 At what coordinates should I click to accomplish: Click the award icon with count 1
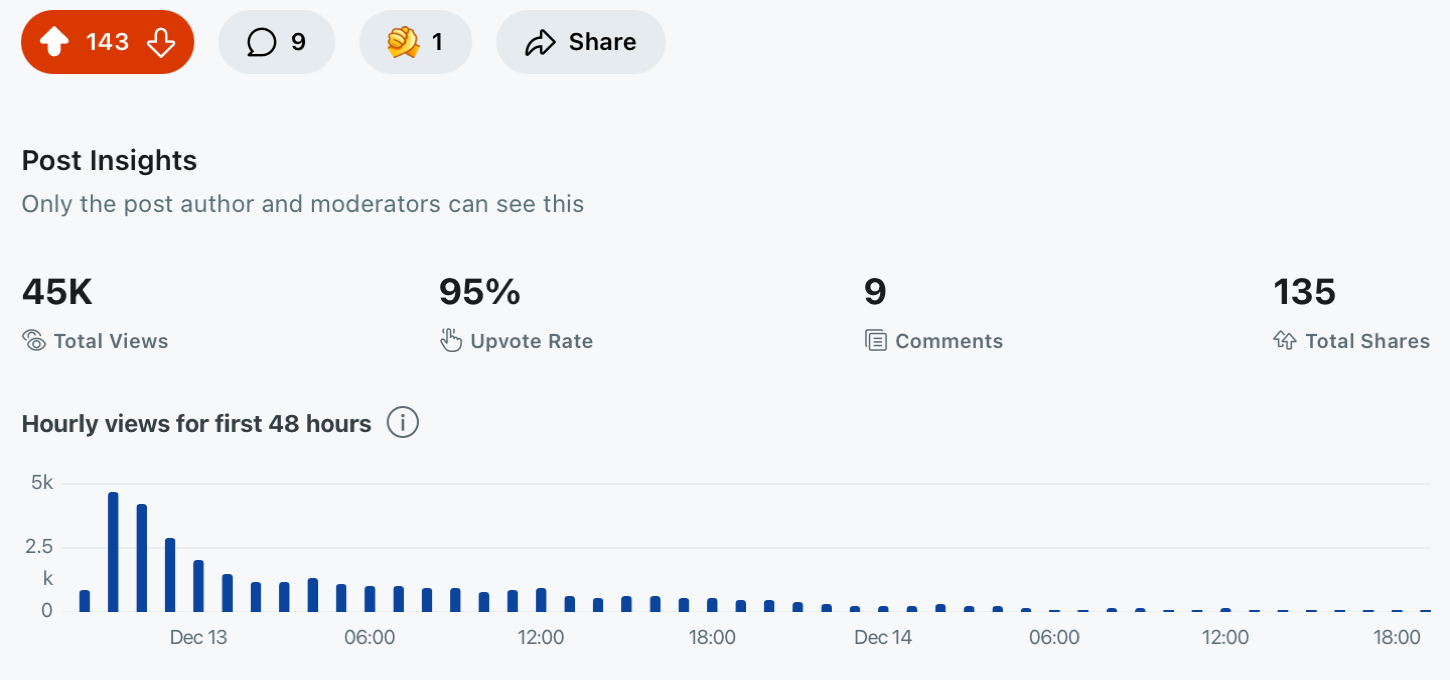(x=403, y=42)
